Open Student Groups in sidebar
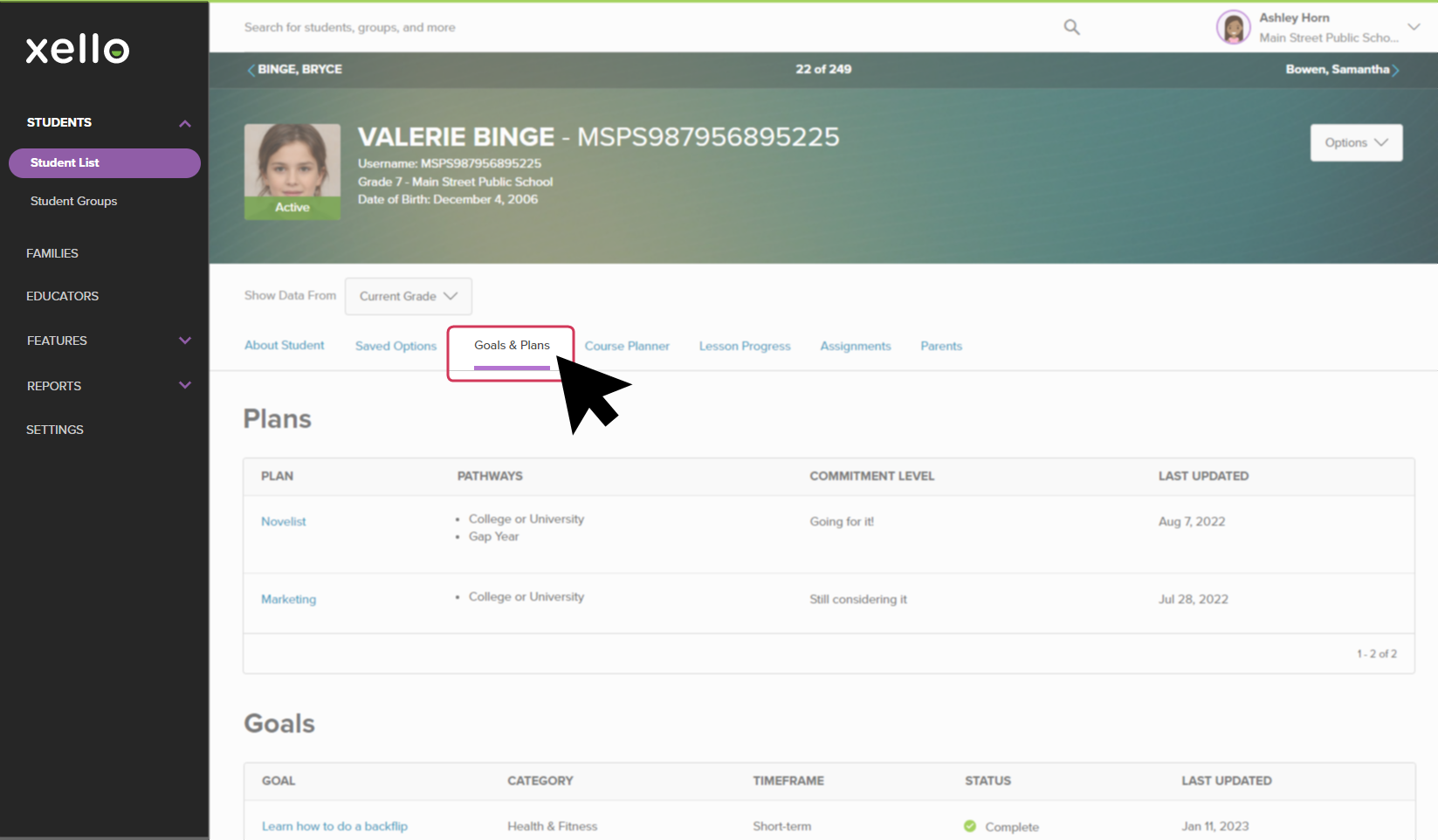 coord(73,201)
